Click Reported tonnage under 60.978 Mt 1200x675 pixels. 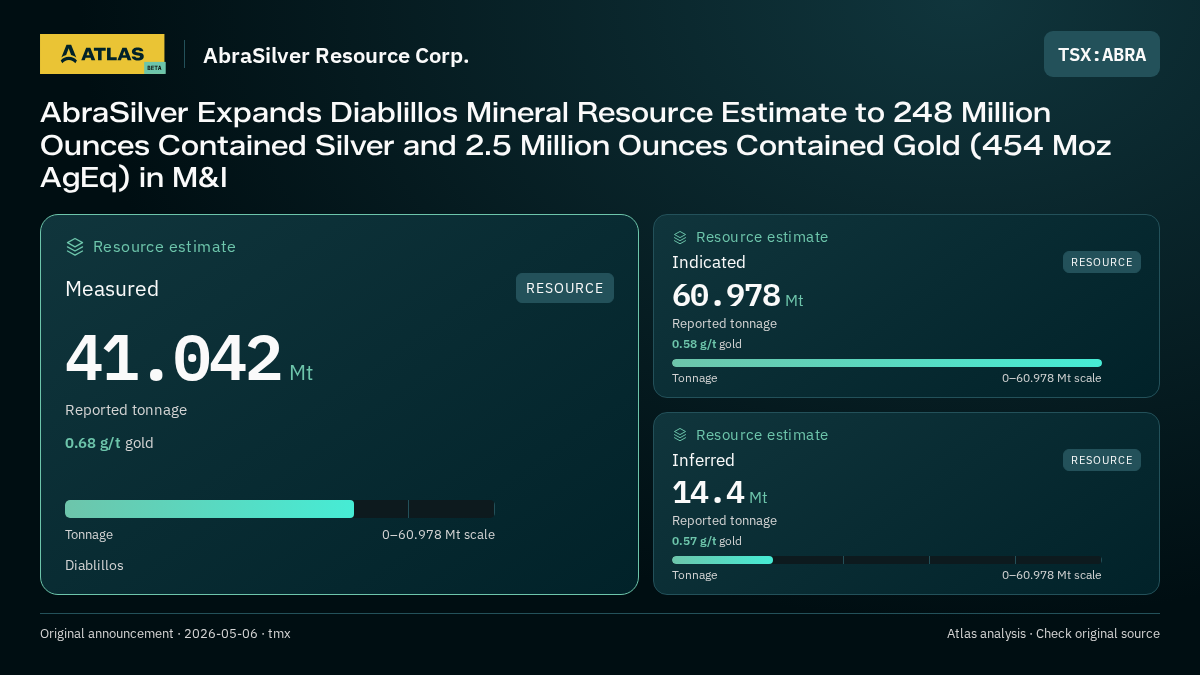[724, 324]
